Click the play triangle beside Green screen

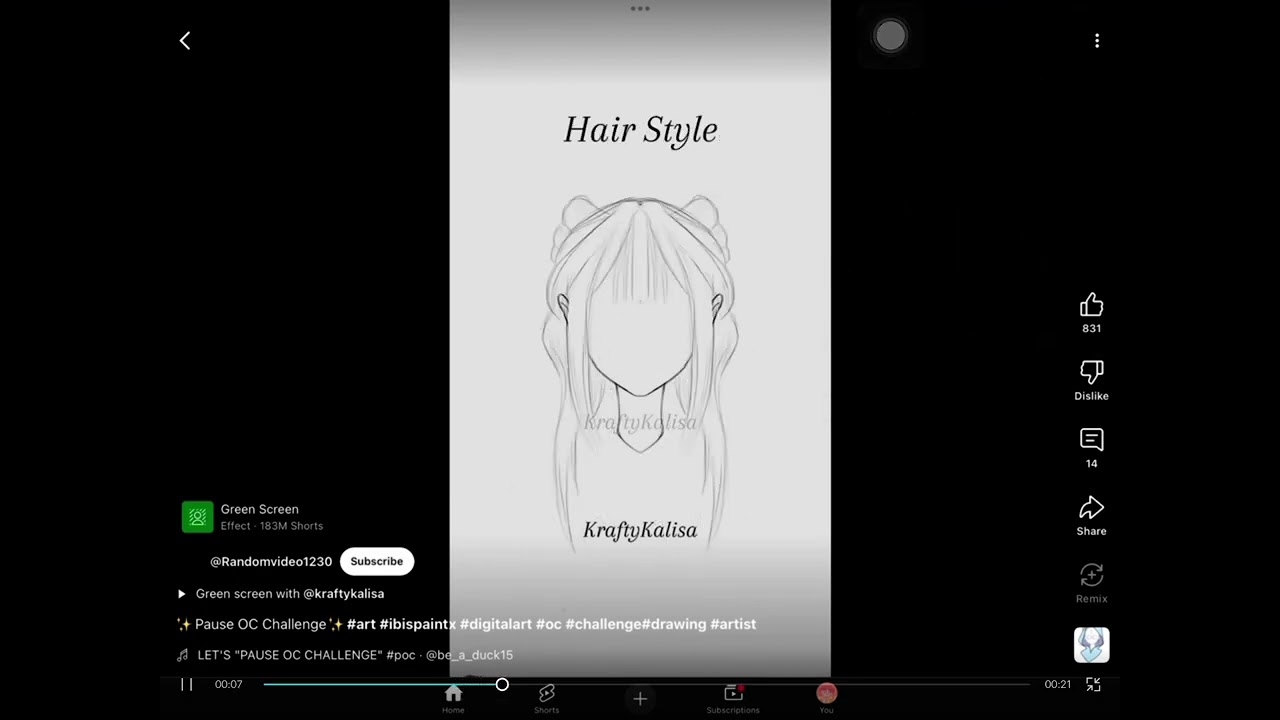click(182, 594)
